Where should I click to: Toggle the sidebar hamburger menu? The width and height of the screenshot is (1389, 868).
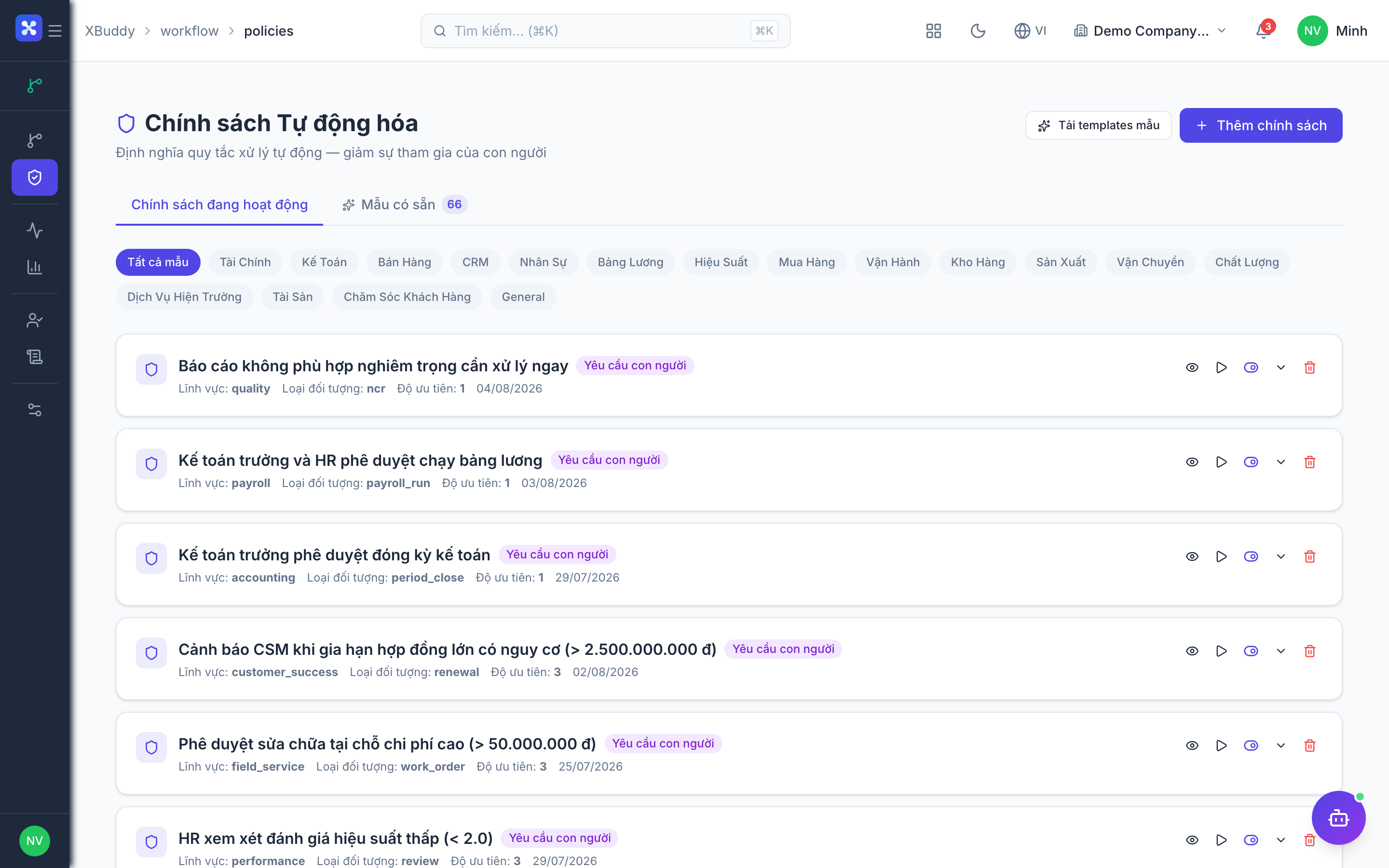pos(55,30)
